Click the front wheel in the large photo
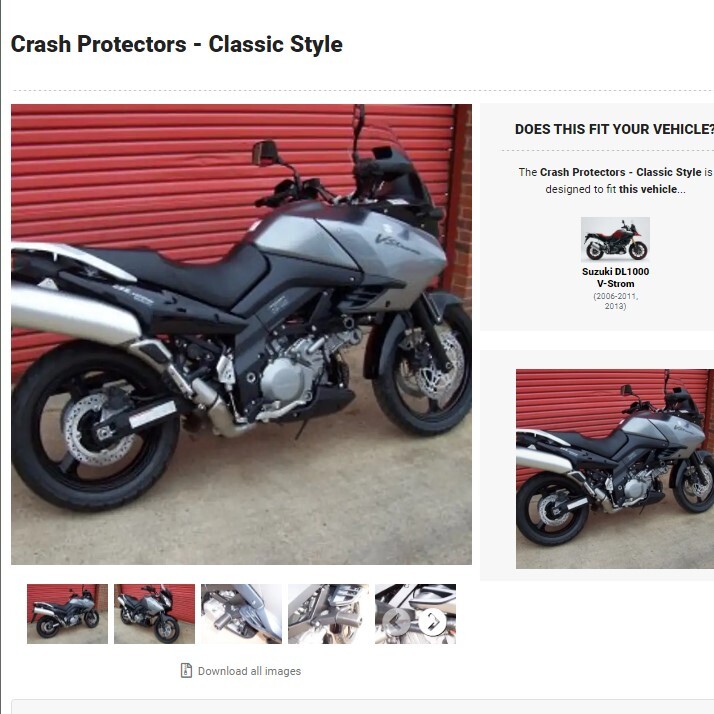Image resolution: width=714 pixels, height=714 pixels. tap(421, 369)
